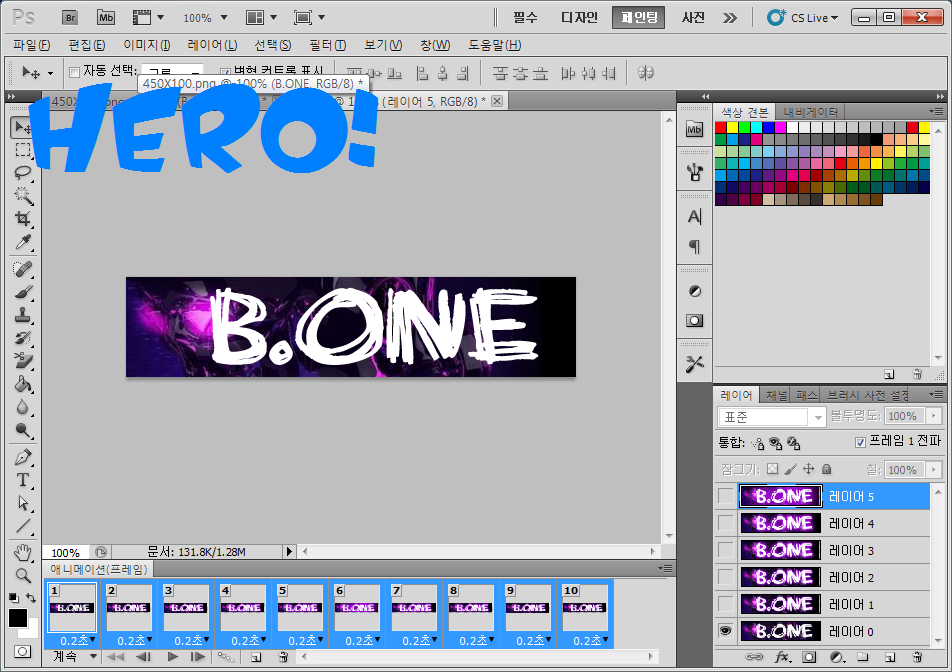Select the Healing Brush tool
Image resolution: width=952 pixels, height=672 pixels.
[22, 269]
